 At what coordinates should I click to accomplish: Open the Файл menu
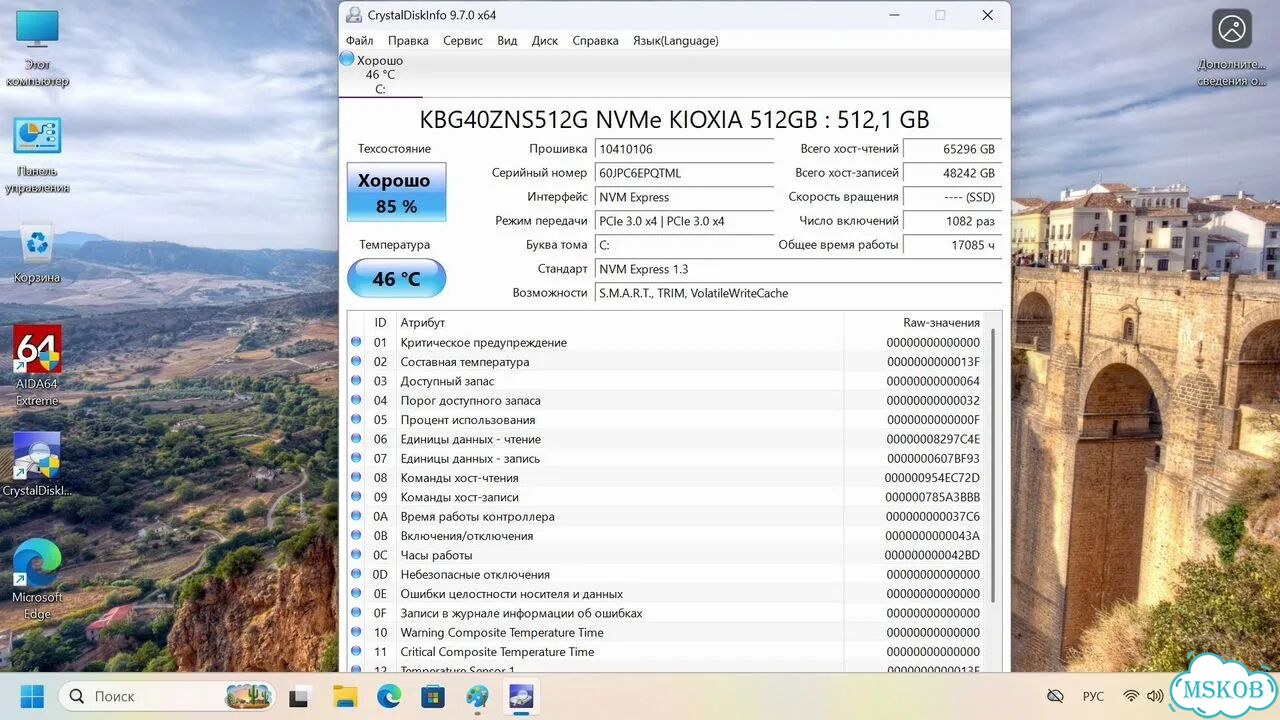coord(360,41)
